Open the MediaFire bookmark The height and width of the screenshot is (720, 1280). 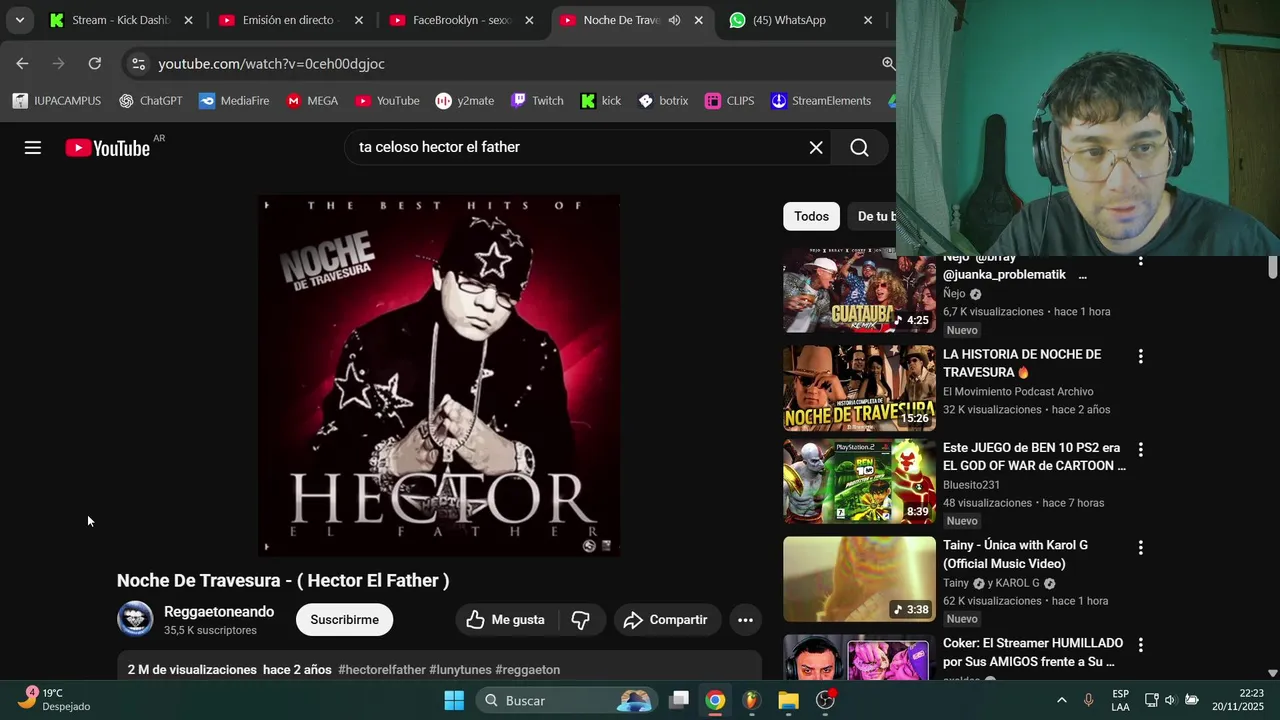[x=234, y=100]
